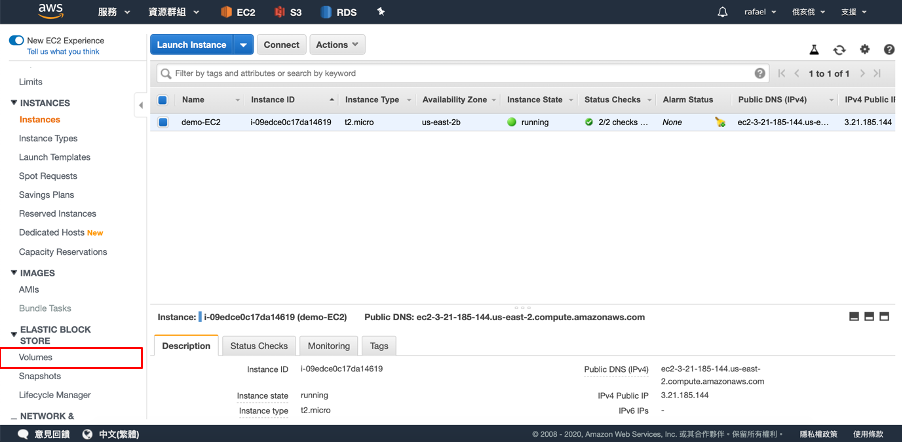This screenshot has height=442, width=902.
Task: Toggle New EC2 Experience switch
Action: point(17,40)
